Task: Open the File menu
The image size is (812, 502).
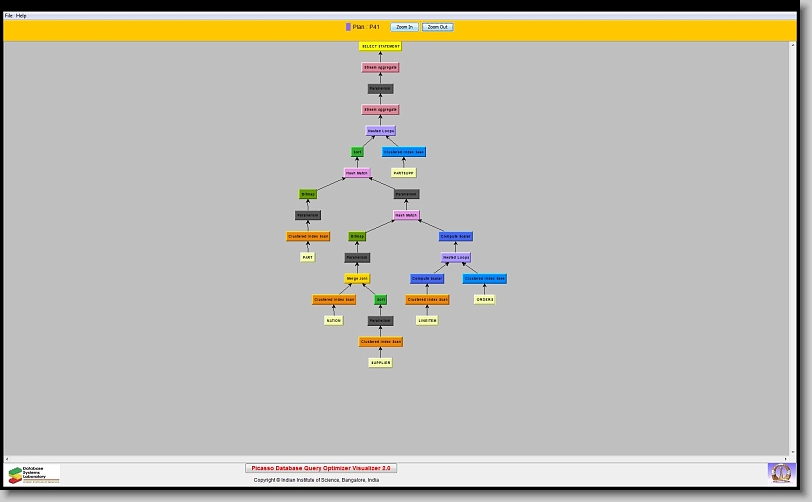Action: [9, 16]
